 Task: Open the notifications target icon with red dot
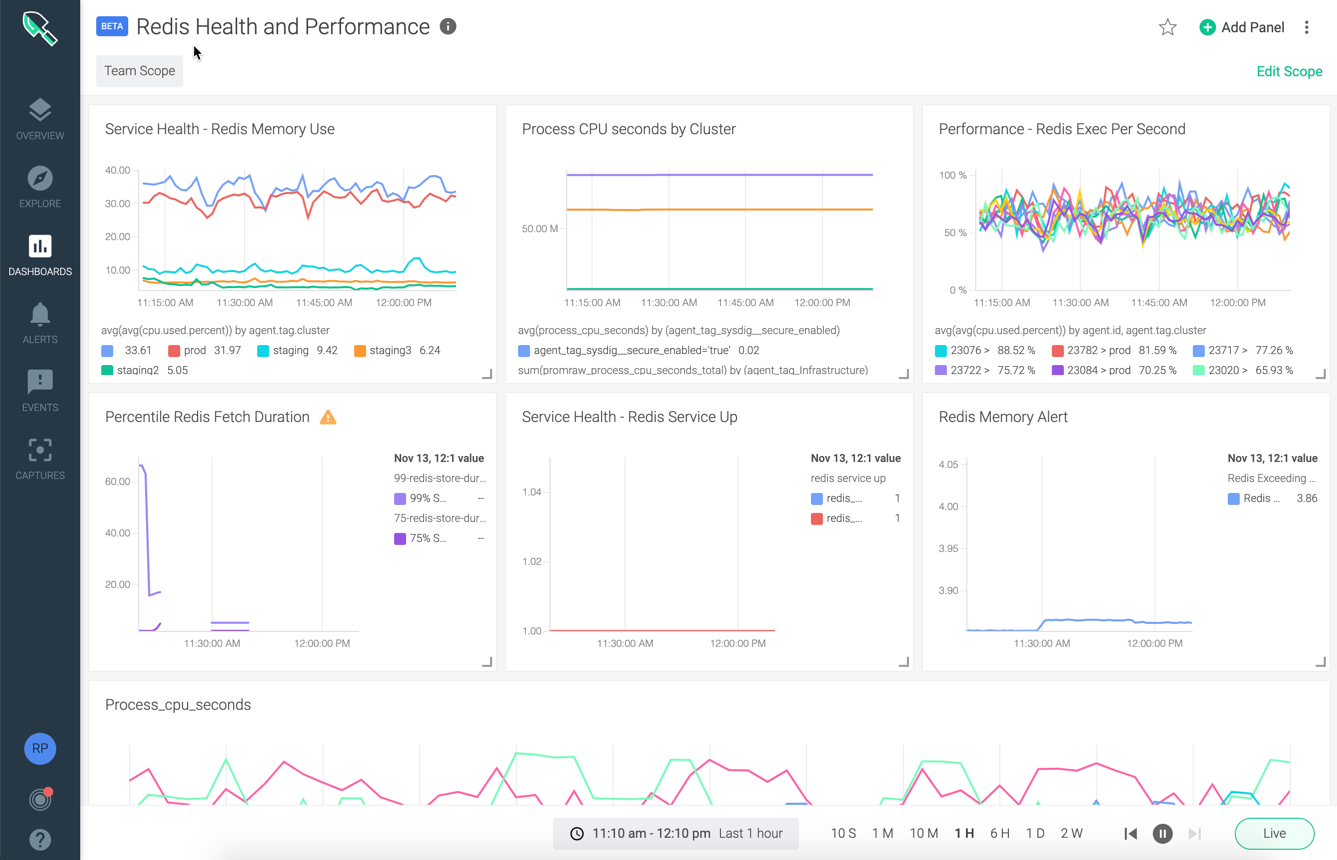[x=40, y=799]
